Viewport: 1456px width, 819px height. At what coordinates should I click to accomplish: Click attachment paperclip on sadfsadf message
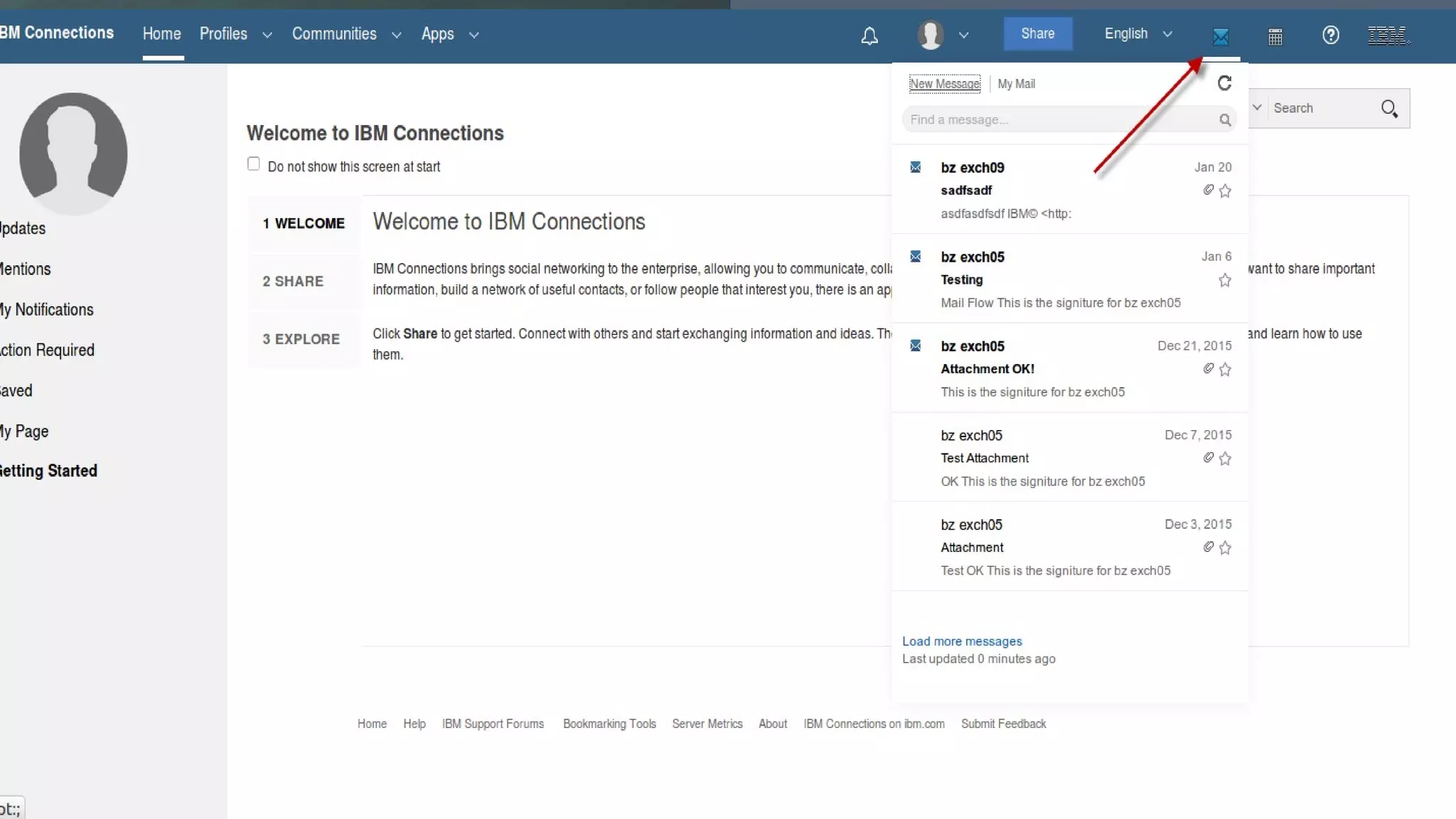click(1208, 190)
